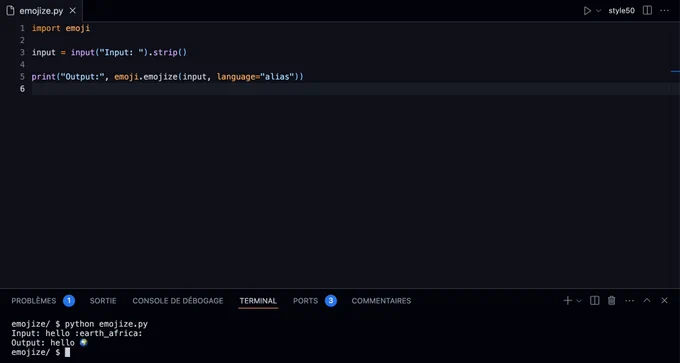Click the ports count badge 3
This screenshot has width=680, height=363.
point(330,301)
